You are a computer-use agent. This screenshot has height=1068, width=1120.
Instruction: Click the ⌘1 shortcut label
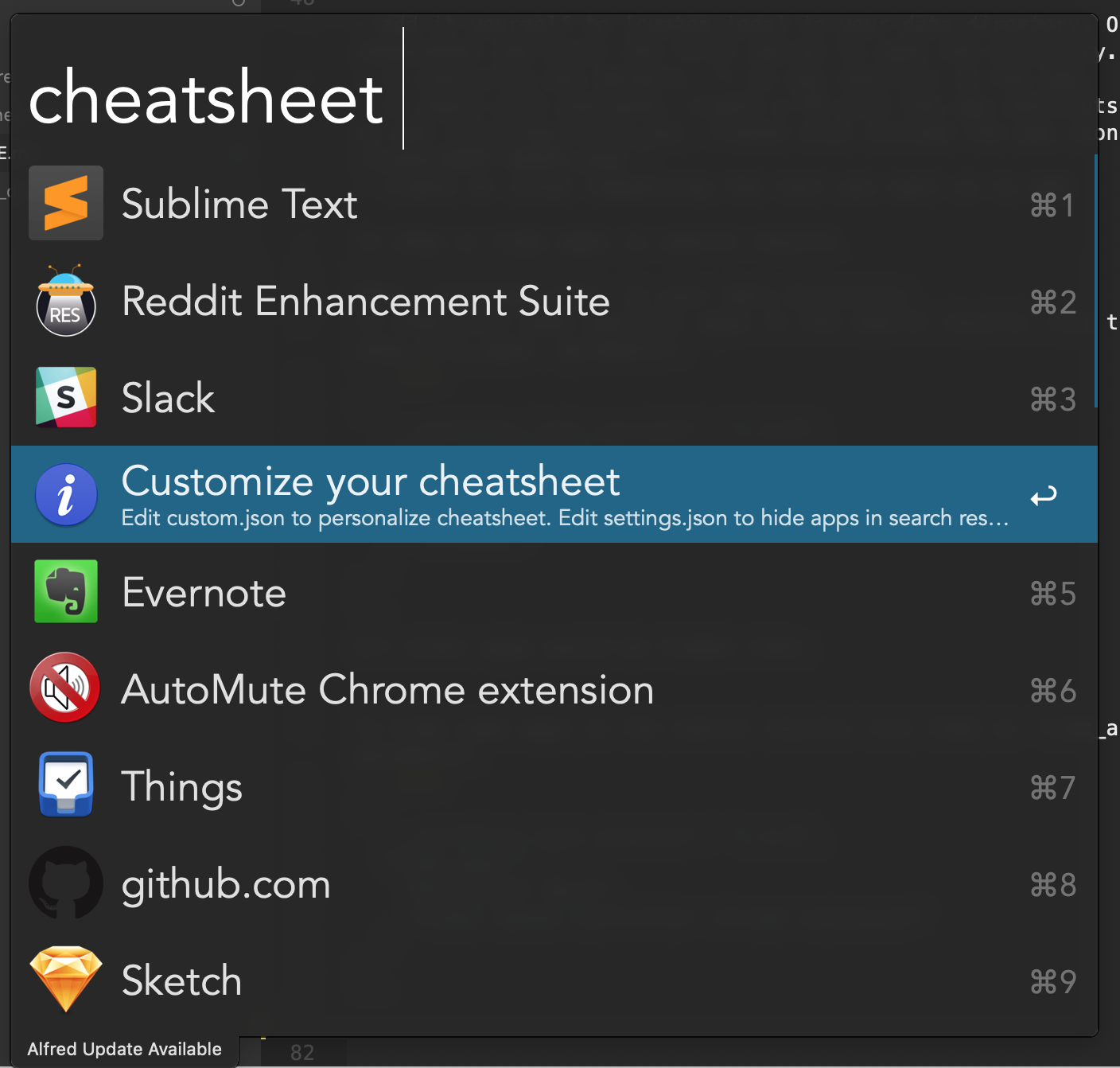tap(1052, 205)
